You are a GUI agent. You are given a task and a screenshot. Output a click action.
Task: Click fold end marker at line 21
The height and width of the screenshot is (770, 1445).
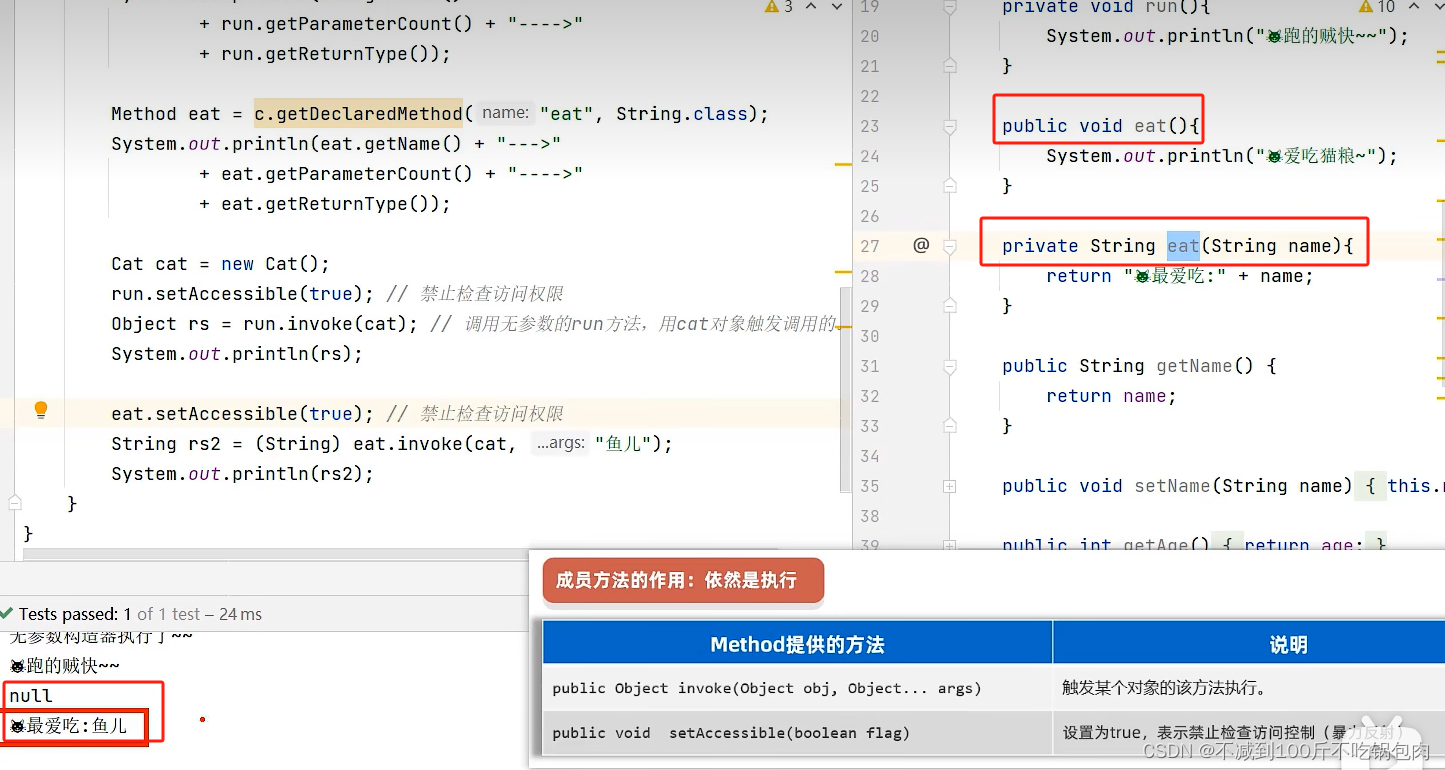pyautogui.click(x=949, y=66)
